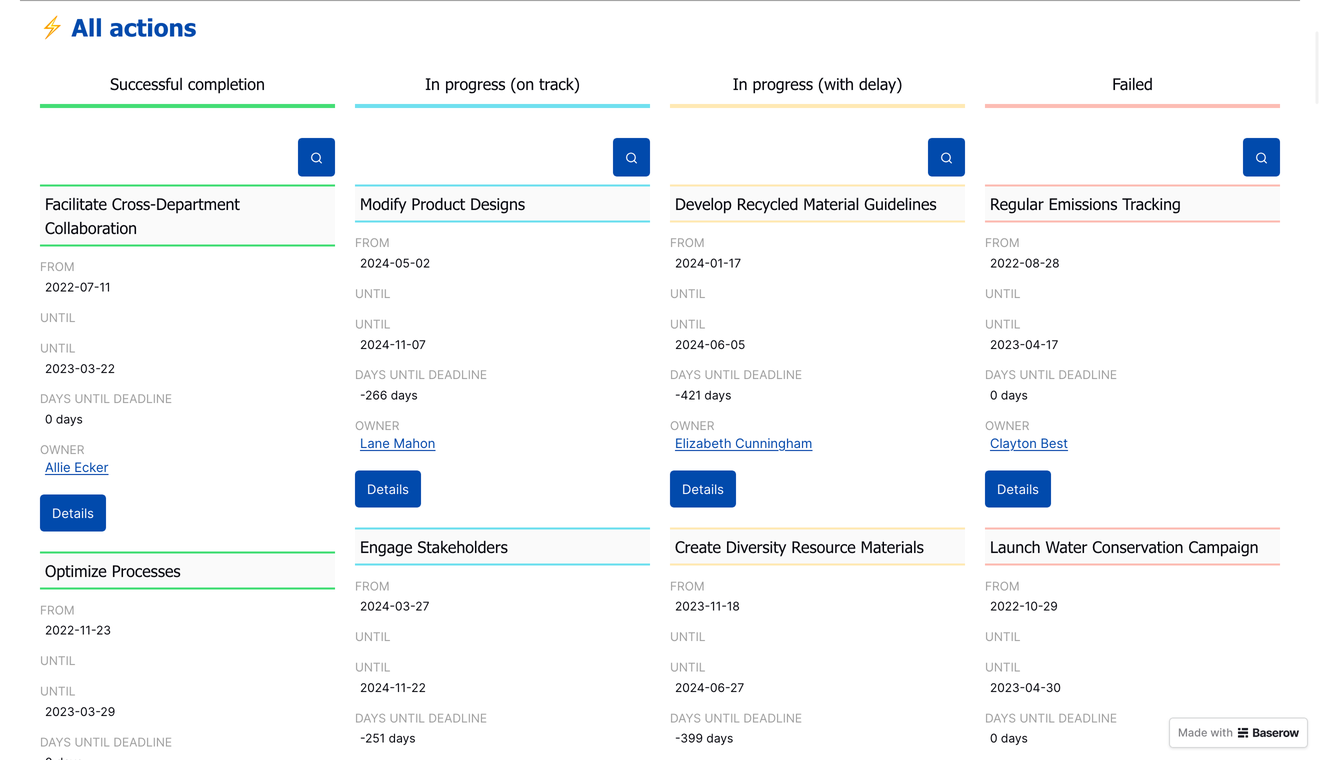The width and height of the screenshot is (1320, 760).
Task: Open Elizabeth Cunningham owner link
Action: (743, 443)
